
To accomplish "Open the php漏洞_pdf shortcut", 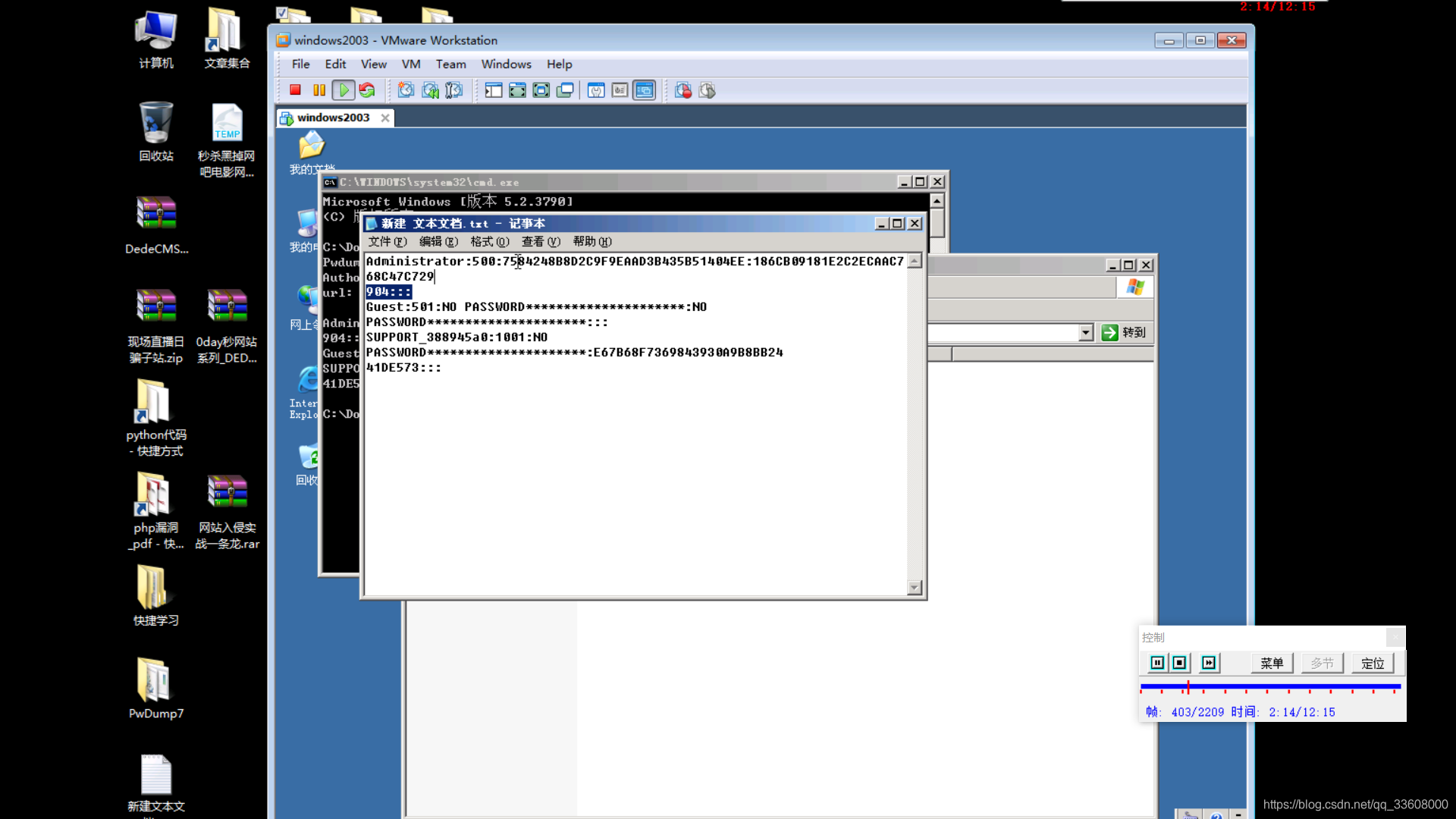I will [156, 511].
